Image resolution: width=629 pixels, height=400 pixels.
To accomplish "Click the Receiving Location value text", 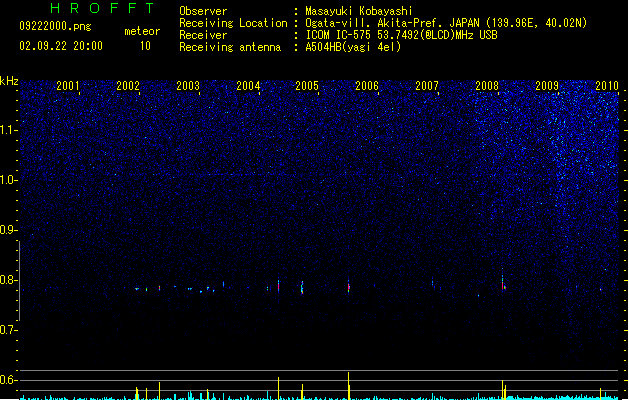I will [446, 23].
